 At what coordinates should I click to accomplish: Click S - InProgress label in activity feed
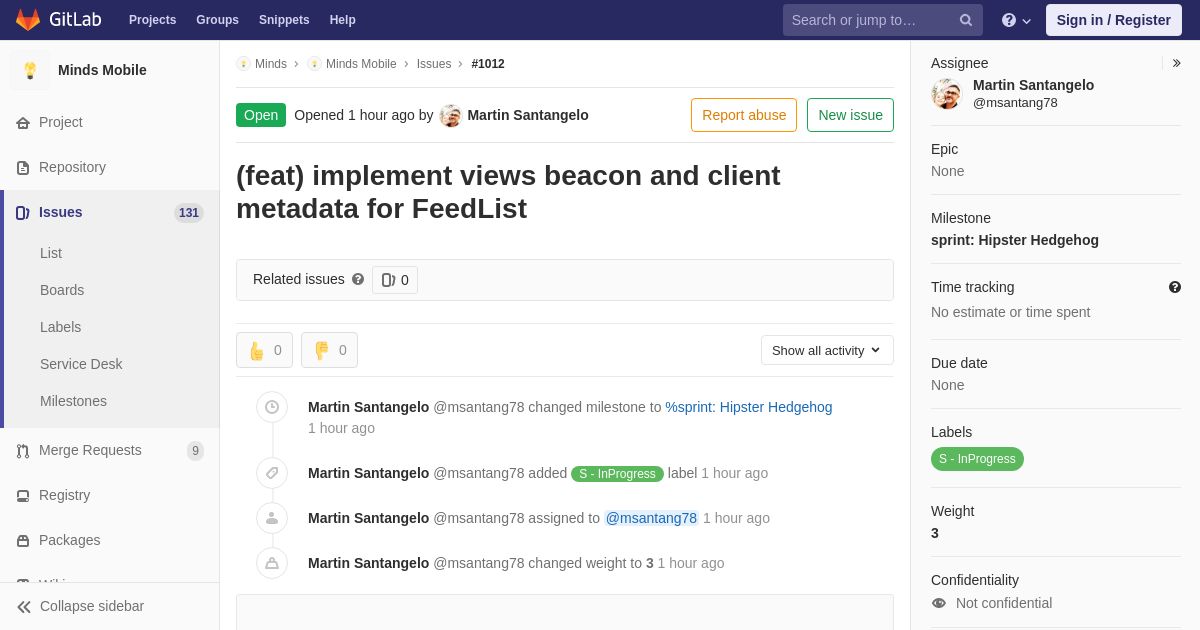(x=617, y=474)
